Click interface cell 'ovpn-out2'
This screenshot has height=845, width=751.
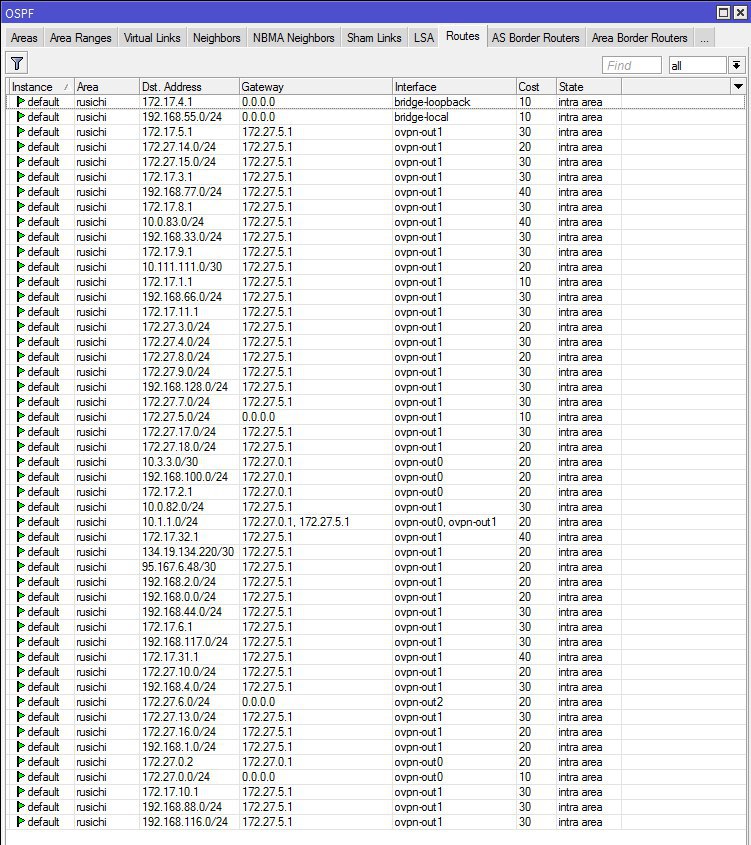(419, 702)
